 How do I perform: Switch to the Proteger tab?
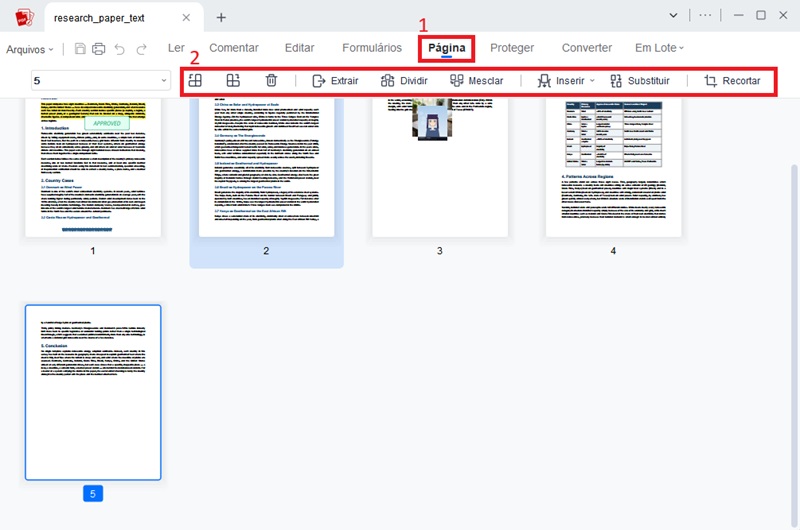[512, 48]
